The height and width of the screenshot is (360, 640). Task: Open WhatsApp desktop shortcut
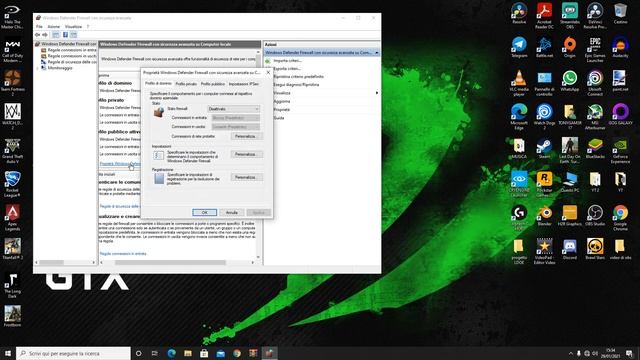[x=570, y=81]
